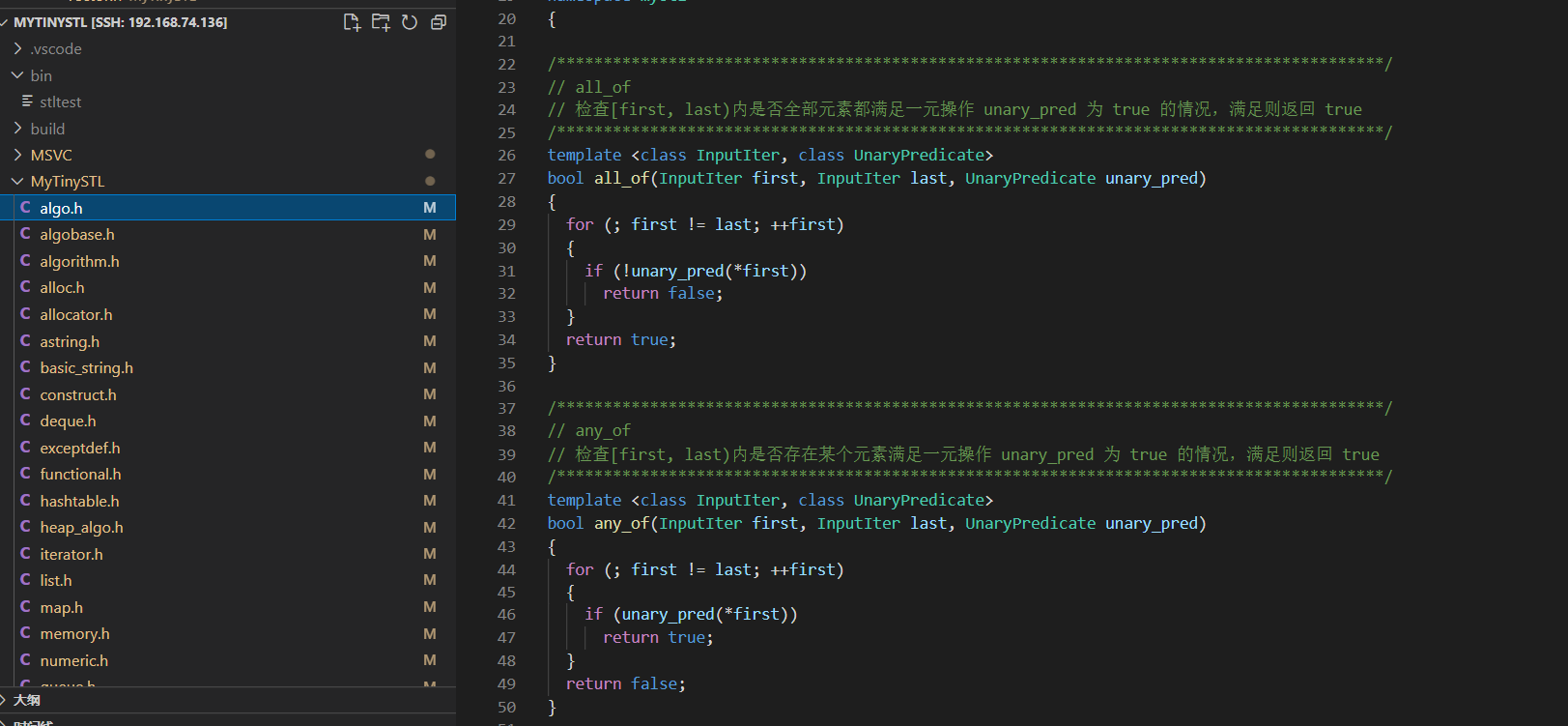Expand the .vscode folder

click(17, 48)
